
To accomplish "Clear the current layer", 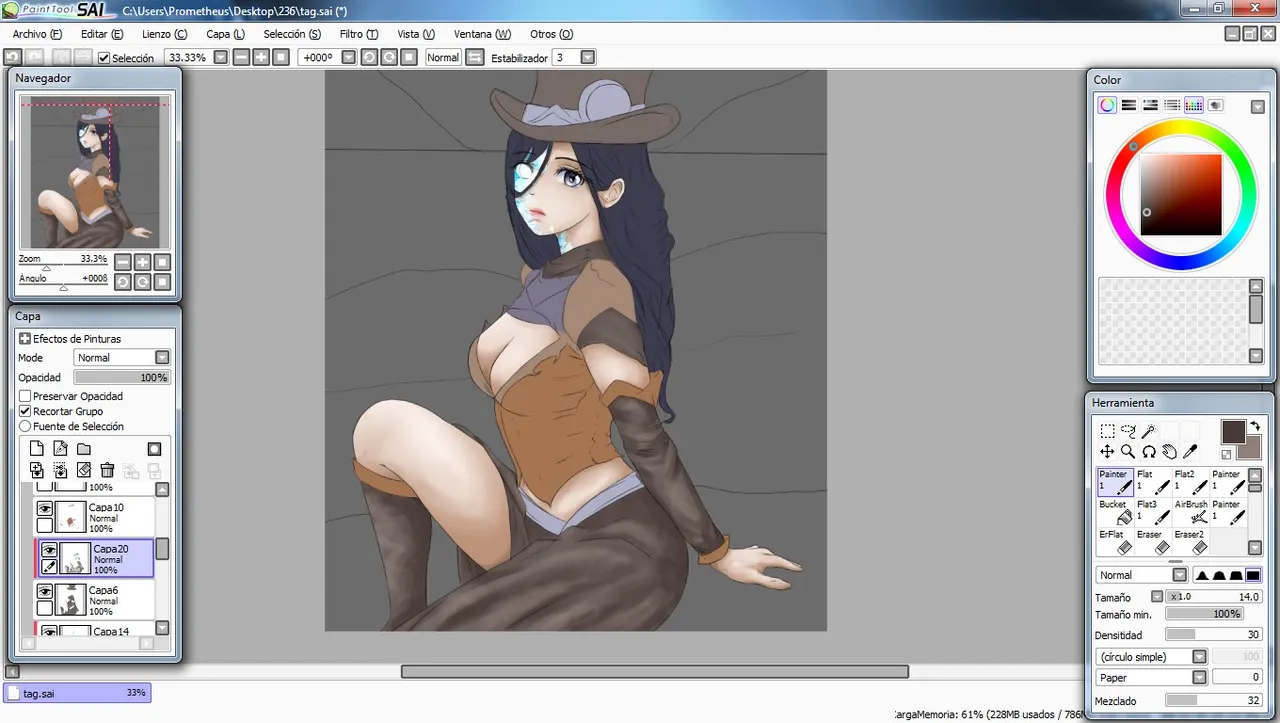I will coord(84,470).
